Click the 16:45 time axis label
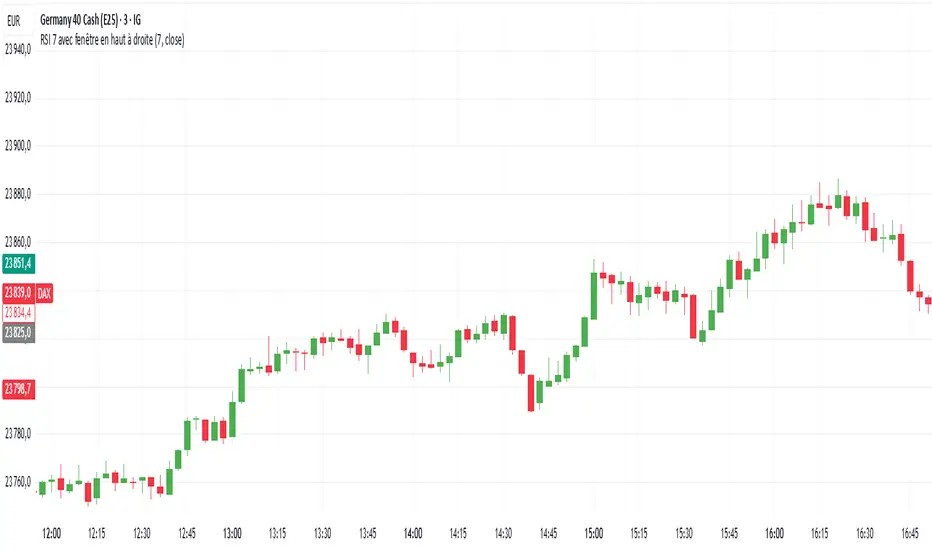 click(x=908, y=533)
